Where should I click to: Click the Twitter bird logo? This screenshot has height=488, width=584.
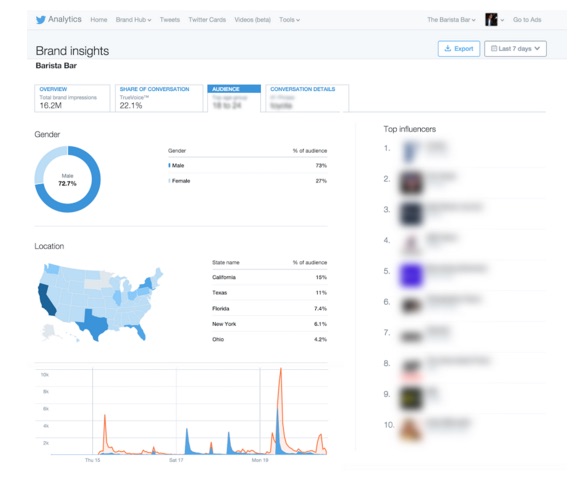(40, 20)
